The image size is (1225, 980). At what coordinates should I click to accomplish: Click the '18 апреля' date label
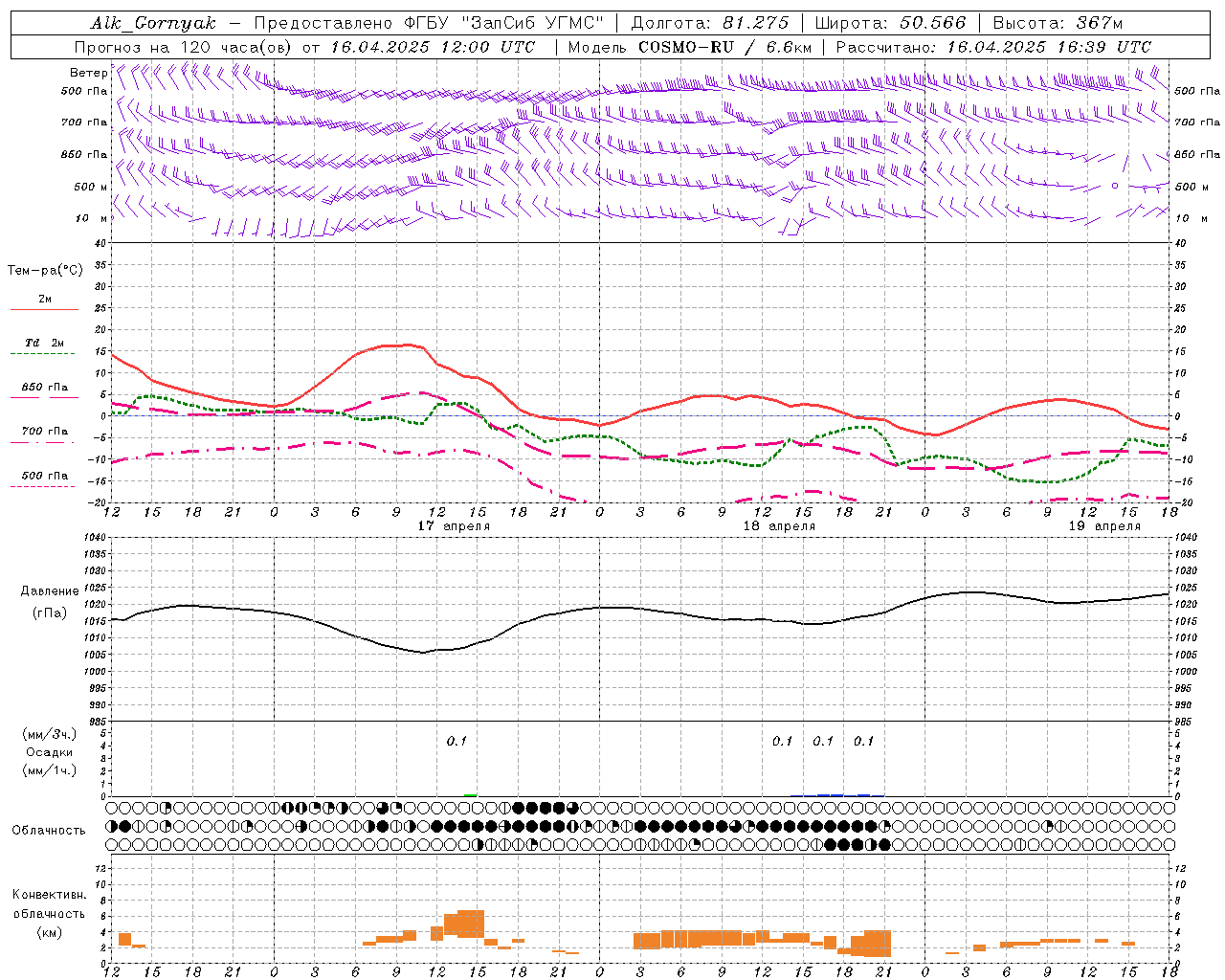click(x=779, y=526)
